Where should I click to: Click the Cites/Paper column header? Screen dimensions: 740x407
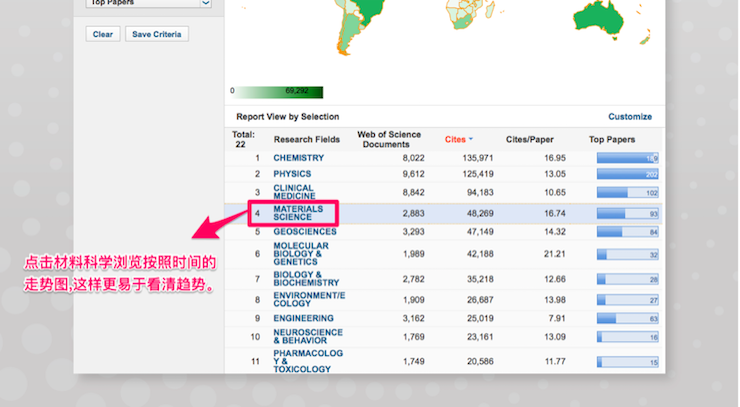point(530,139)
